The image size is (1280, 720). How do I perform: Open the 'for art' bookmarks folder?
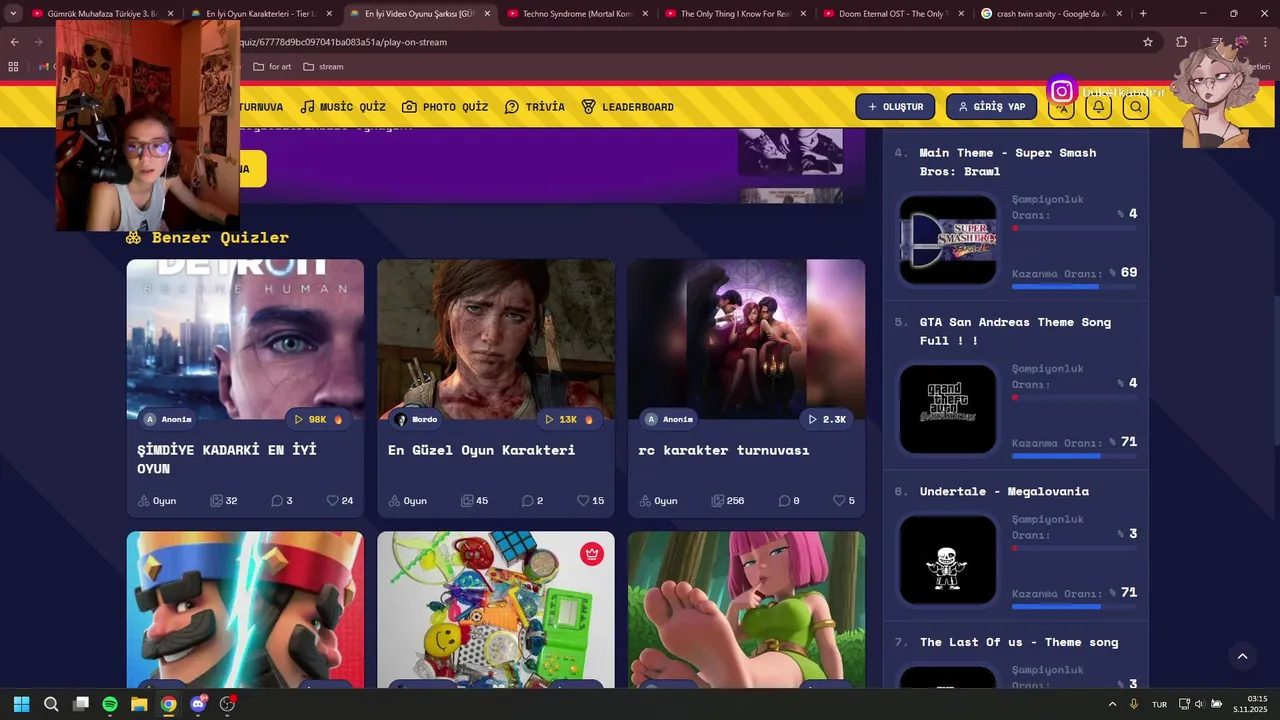pyautogui.click(x=272, y=67)
